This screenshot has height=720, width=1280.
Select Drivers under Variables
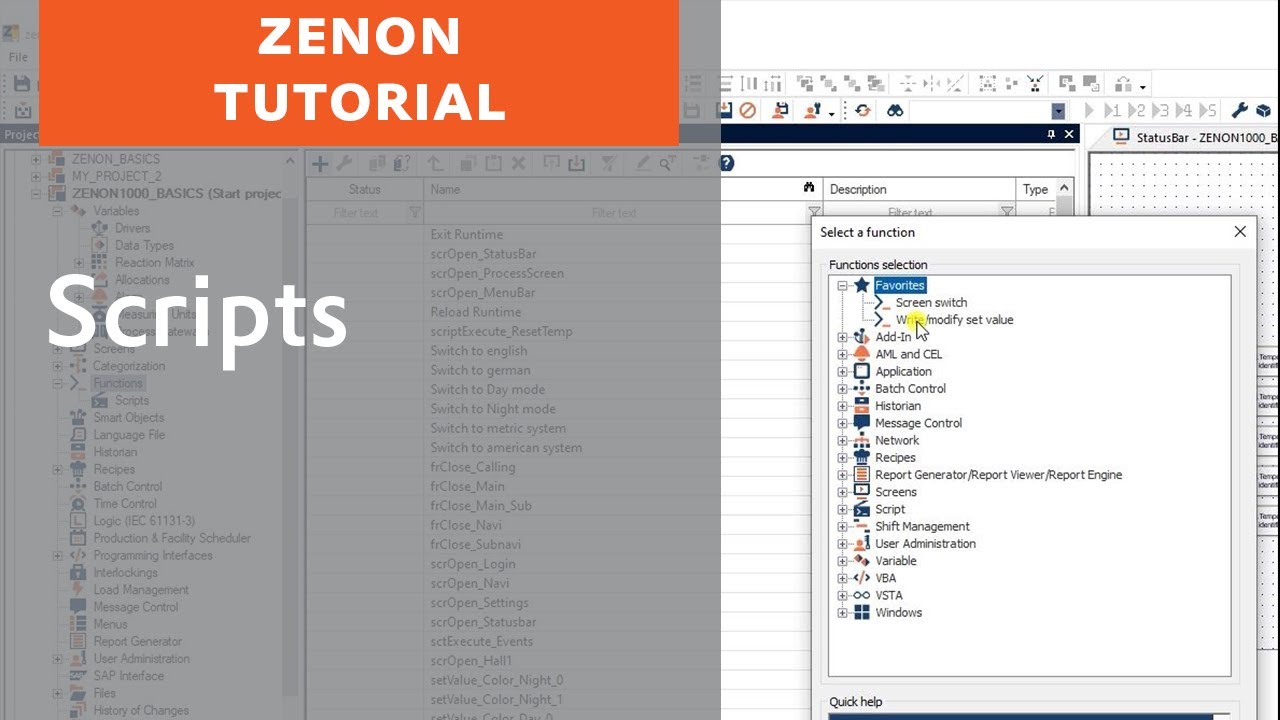(x=133, y=228)
